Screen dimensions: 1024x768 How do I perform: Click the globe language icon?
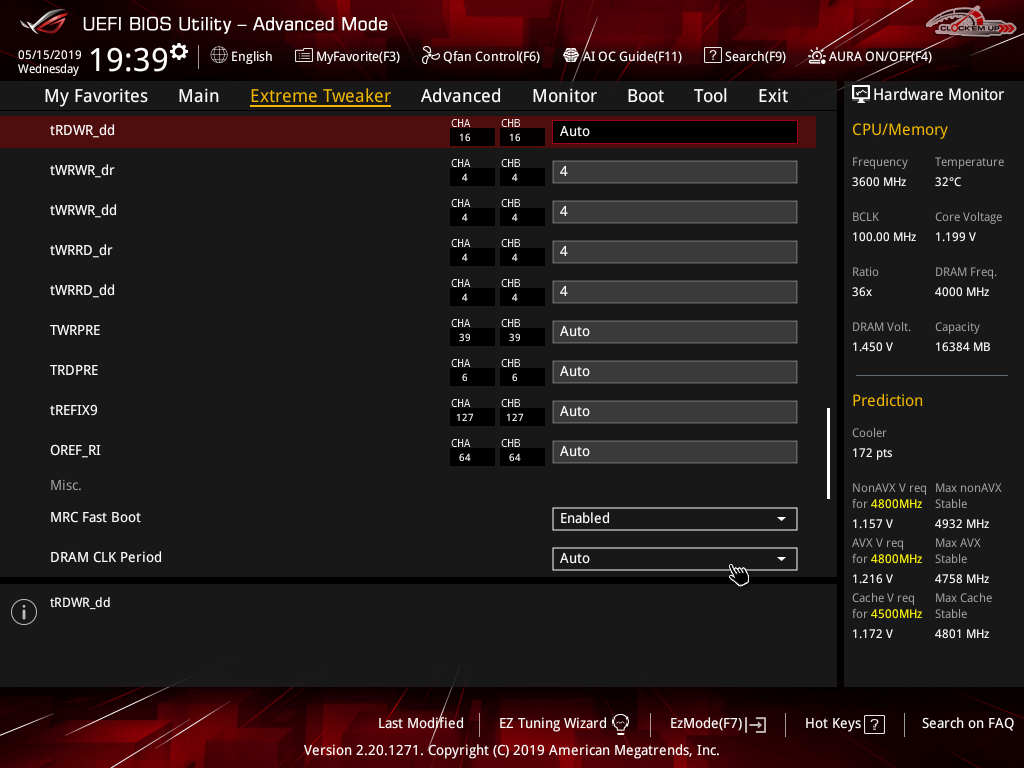(219, 56)
